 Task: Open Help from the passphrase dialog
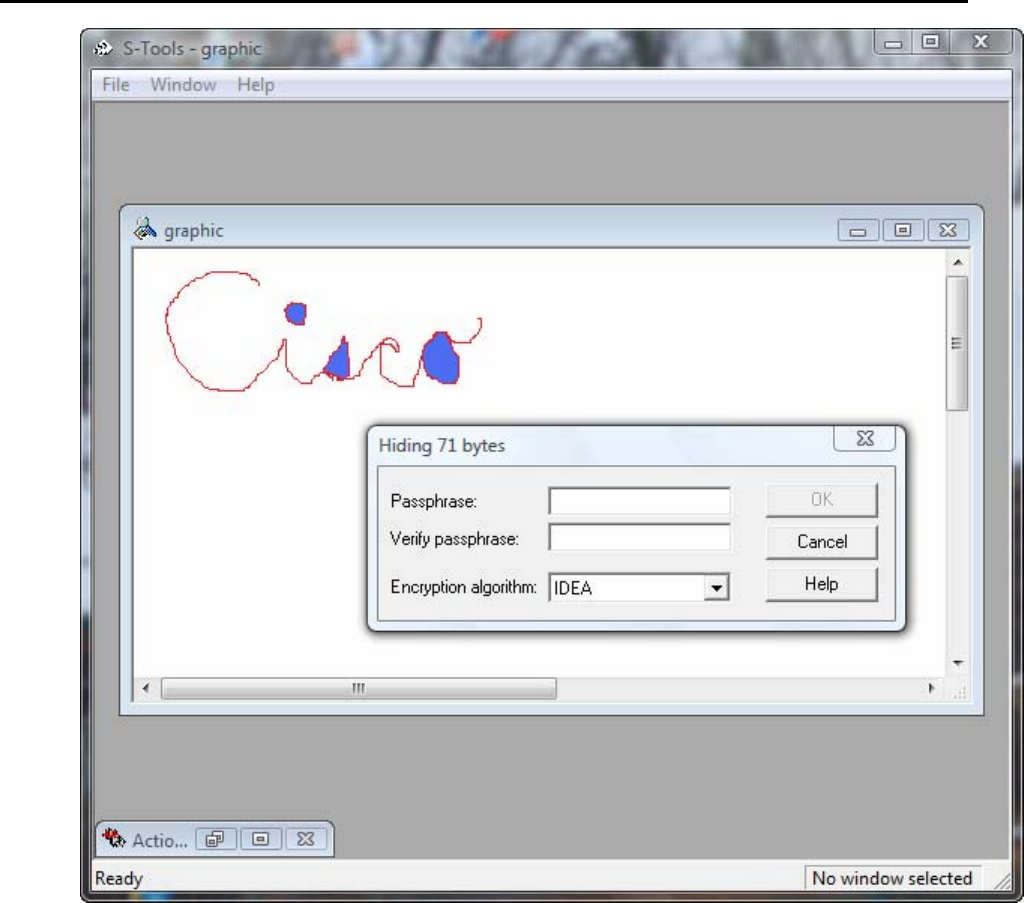point(822,584)
